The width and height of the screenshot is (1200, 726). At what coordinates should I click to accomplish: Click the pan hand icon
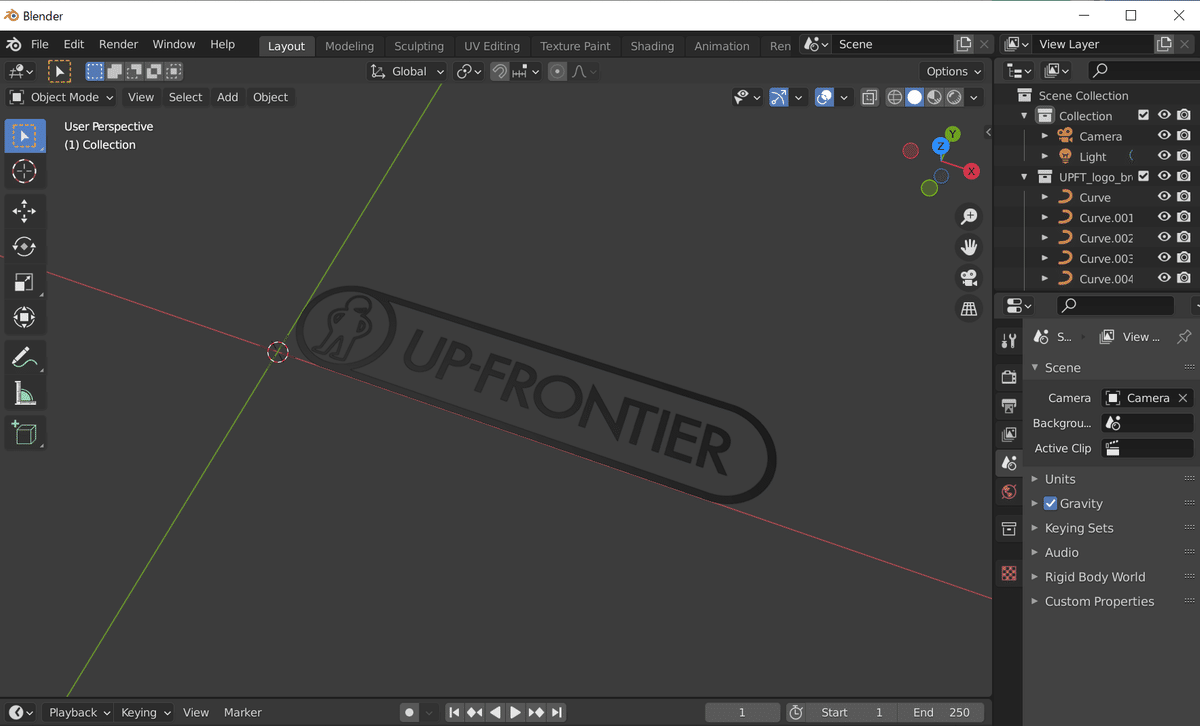pos(968,247)
